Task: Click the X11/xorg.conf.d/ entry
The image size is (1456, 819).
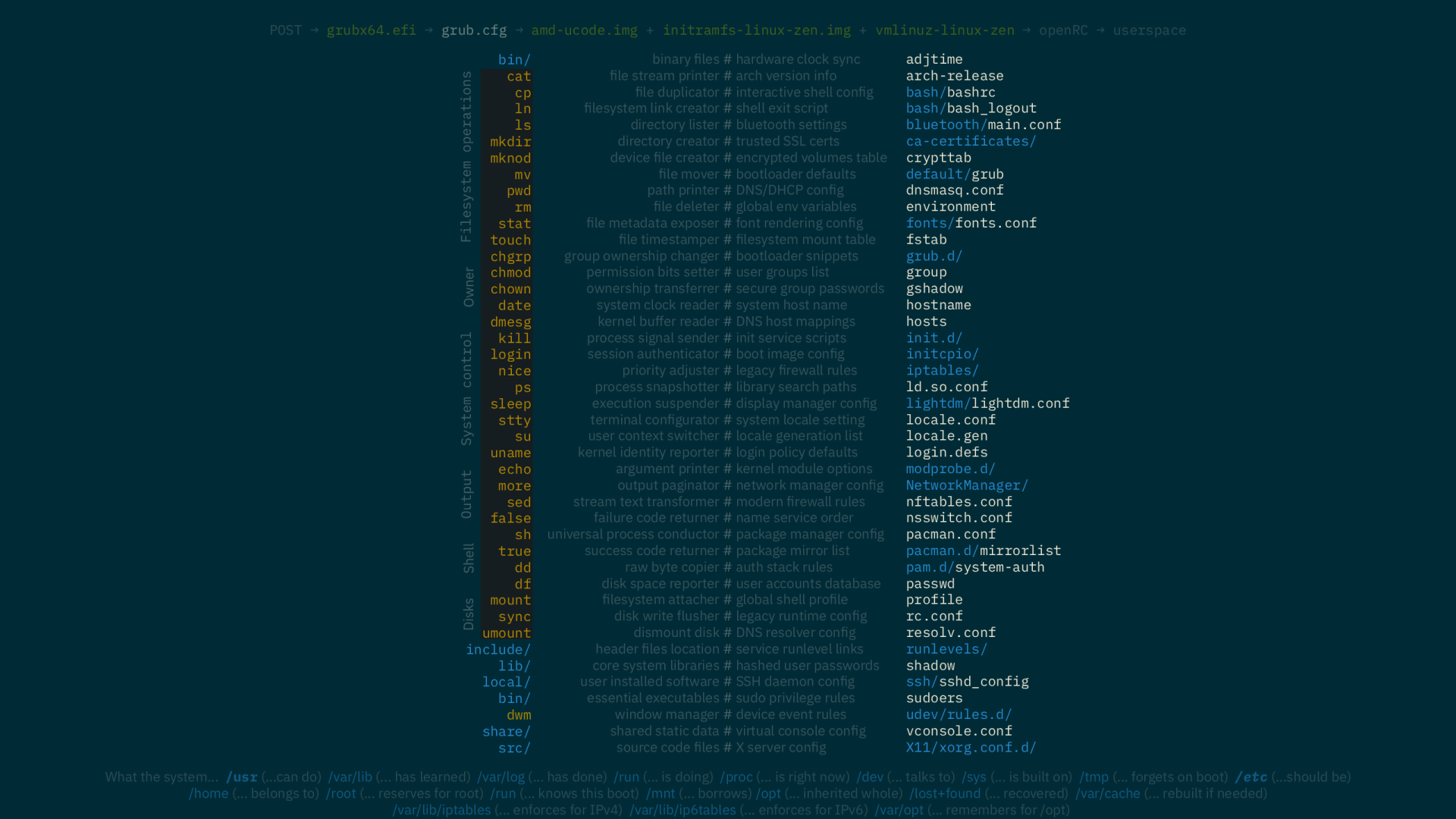Action: pos(971,747)
